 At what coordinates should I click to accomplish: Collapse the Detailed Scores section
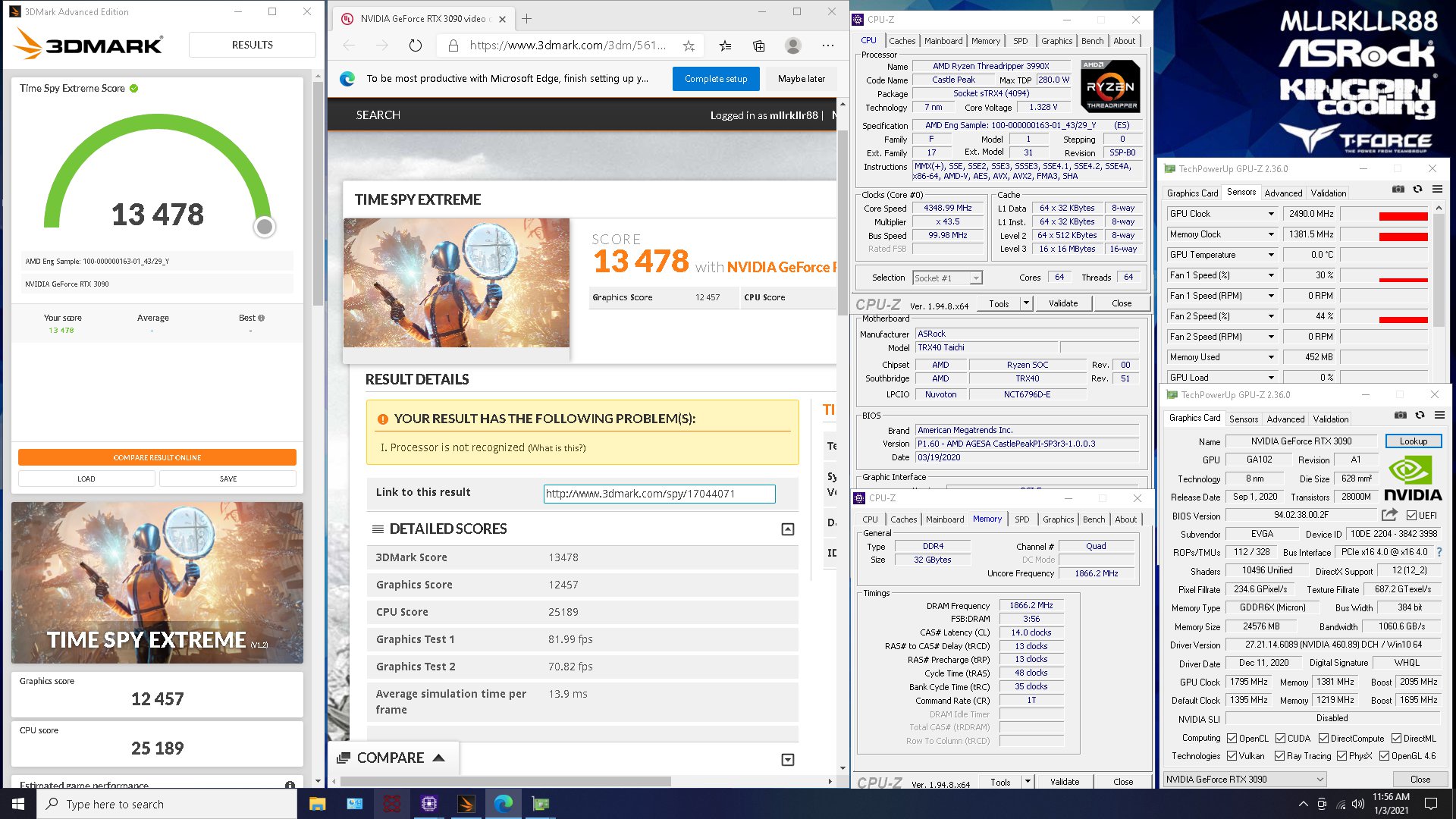pos(788,529)
